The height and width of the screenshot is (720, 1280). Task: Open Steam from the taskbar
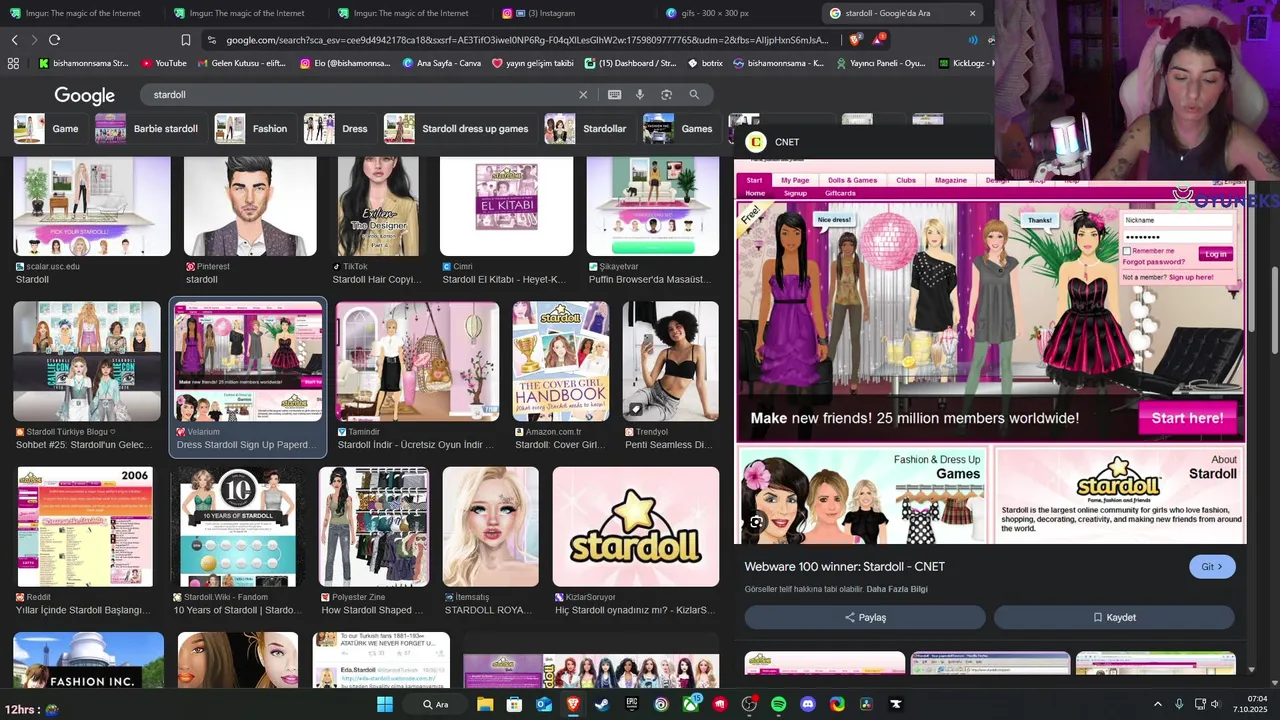[602, 704]
